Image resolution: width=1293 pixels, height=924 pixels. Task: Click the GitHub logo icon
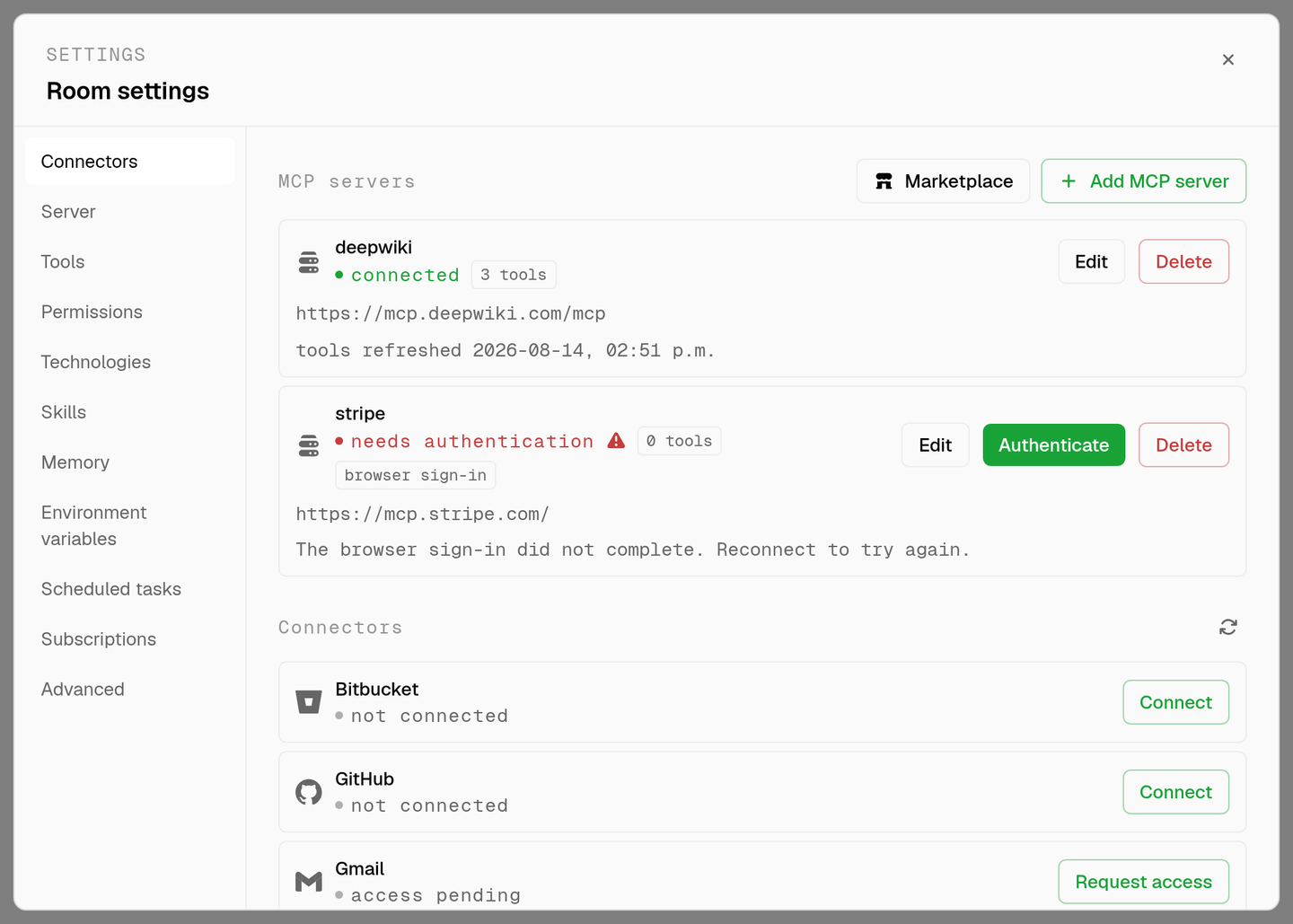[x=309, y=792]
